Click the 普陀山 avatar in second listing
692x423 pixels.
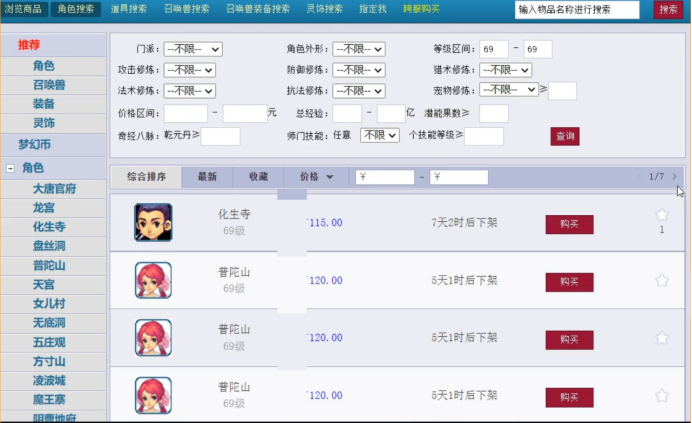coord(153,281)
